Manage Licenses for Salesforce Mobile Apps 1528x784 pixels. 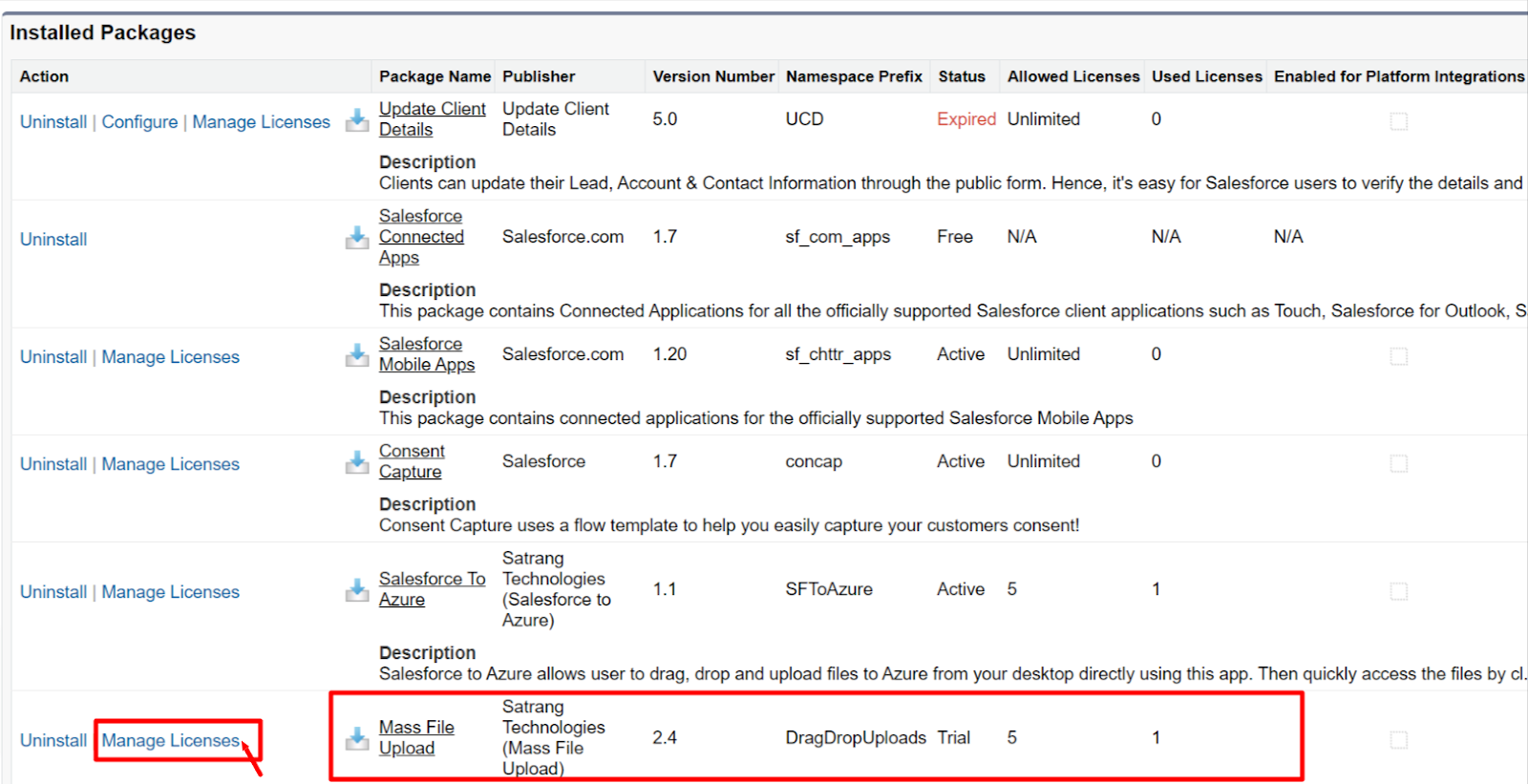171,357
